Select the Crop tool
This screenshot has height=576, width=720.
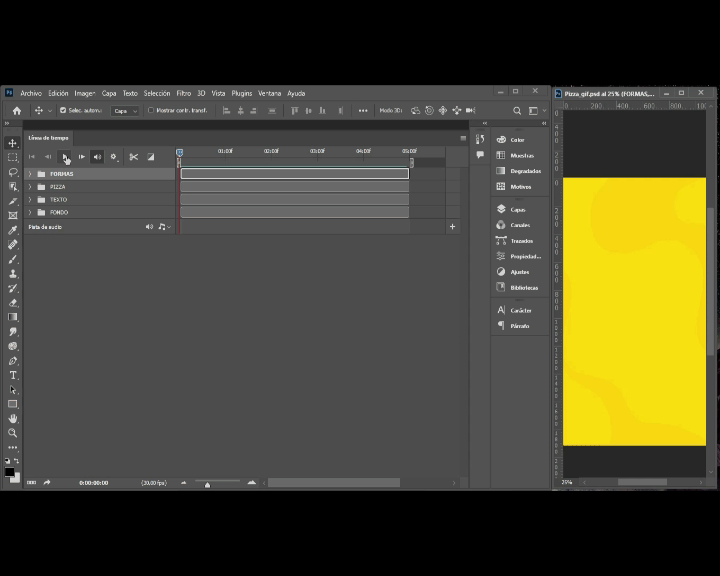pyautogui.click(x=12, y=201)
